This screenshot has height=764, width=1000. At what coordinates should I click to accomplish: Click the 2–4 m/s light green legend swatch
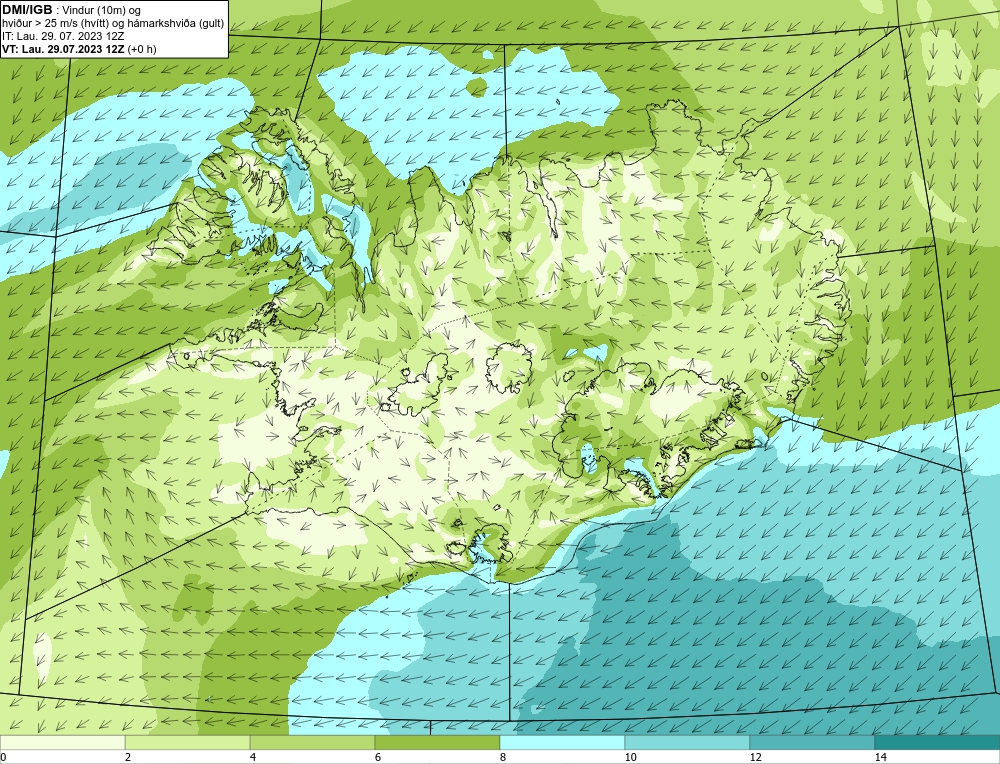point(188,742)
